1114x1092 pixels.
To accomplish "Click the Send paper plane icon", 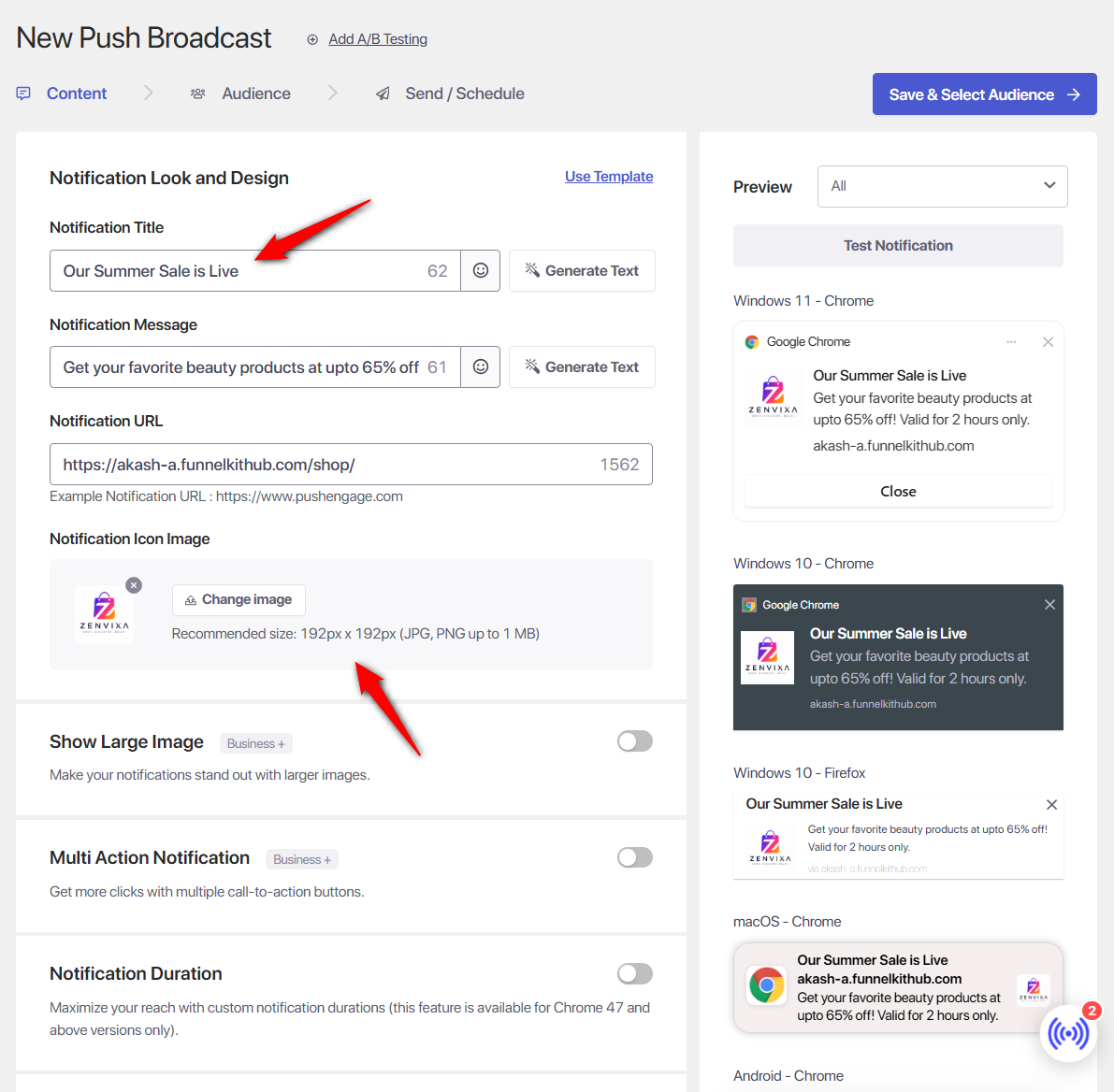I will pyautogui.click(x=383, y=93).
